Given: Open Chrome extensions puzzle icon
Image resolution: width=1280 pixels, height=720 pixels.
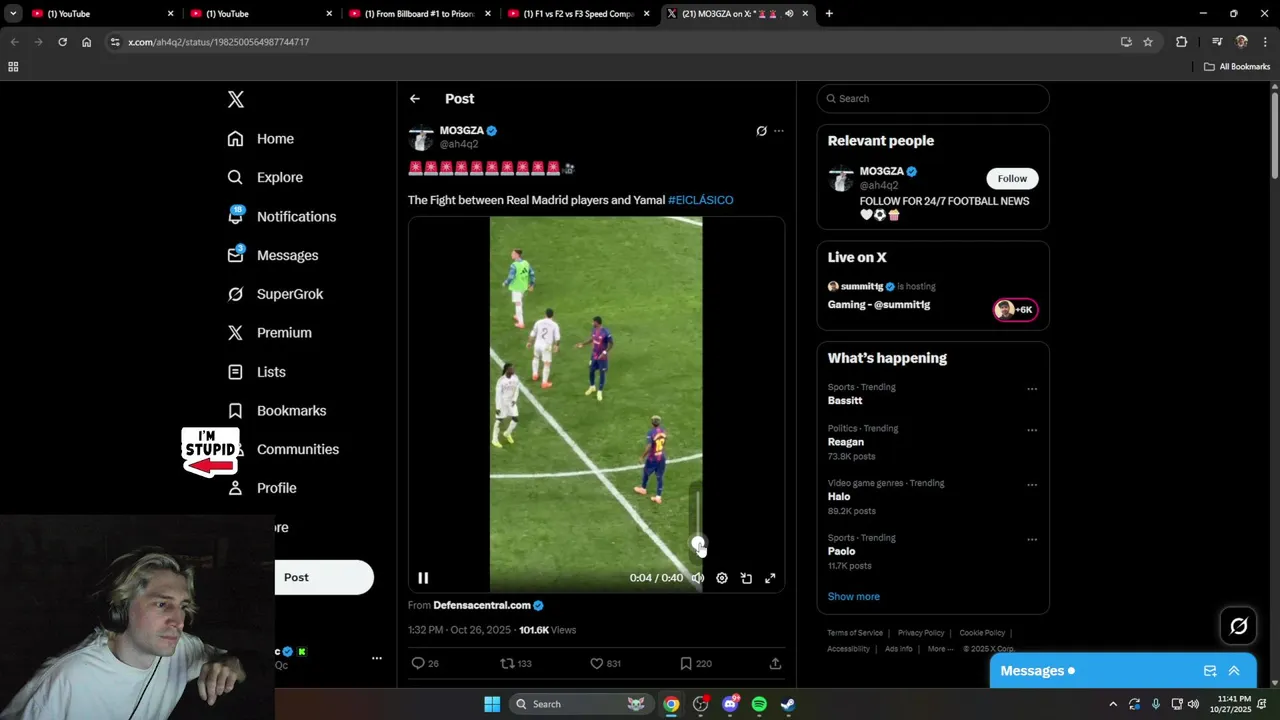Looking at the screenshot, I should tap(1182, 42).
